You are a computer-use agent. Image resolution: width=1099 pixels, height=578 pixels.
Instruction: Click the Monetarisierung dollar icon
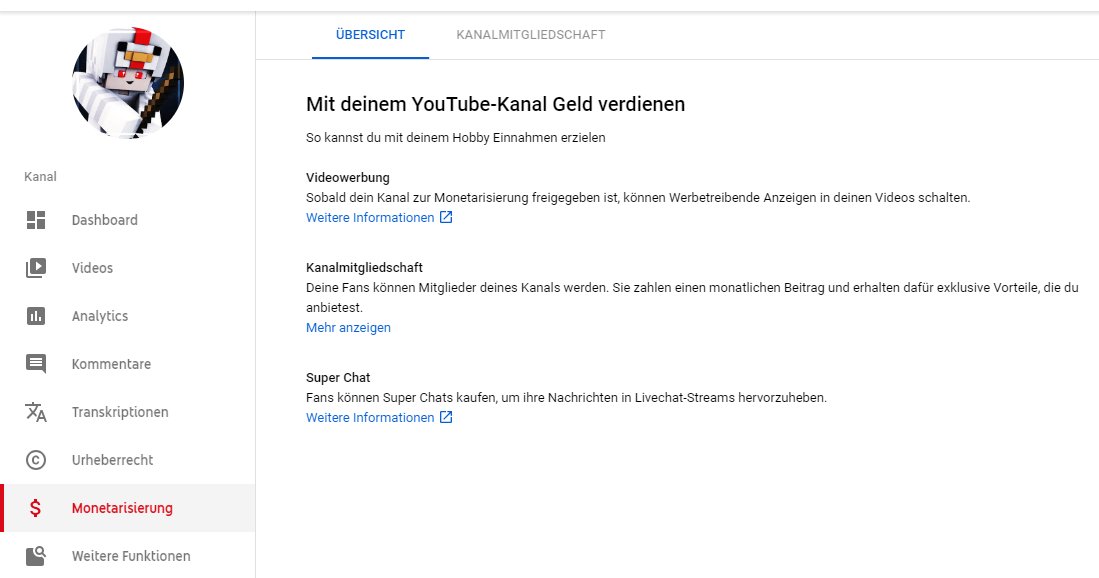(35, 508)
